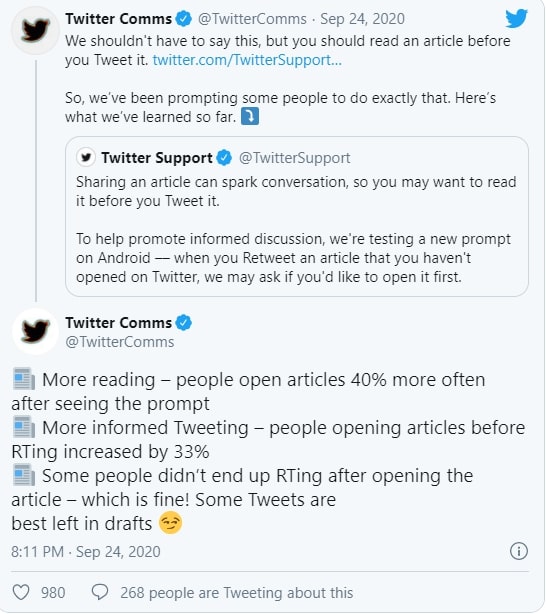Image resolution: width=546 pixels, height=614 pixels.
Task: Click top Twitter Comms profile avatar
Action: (x=35, y=31)
